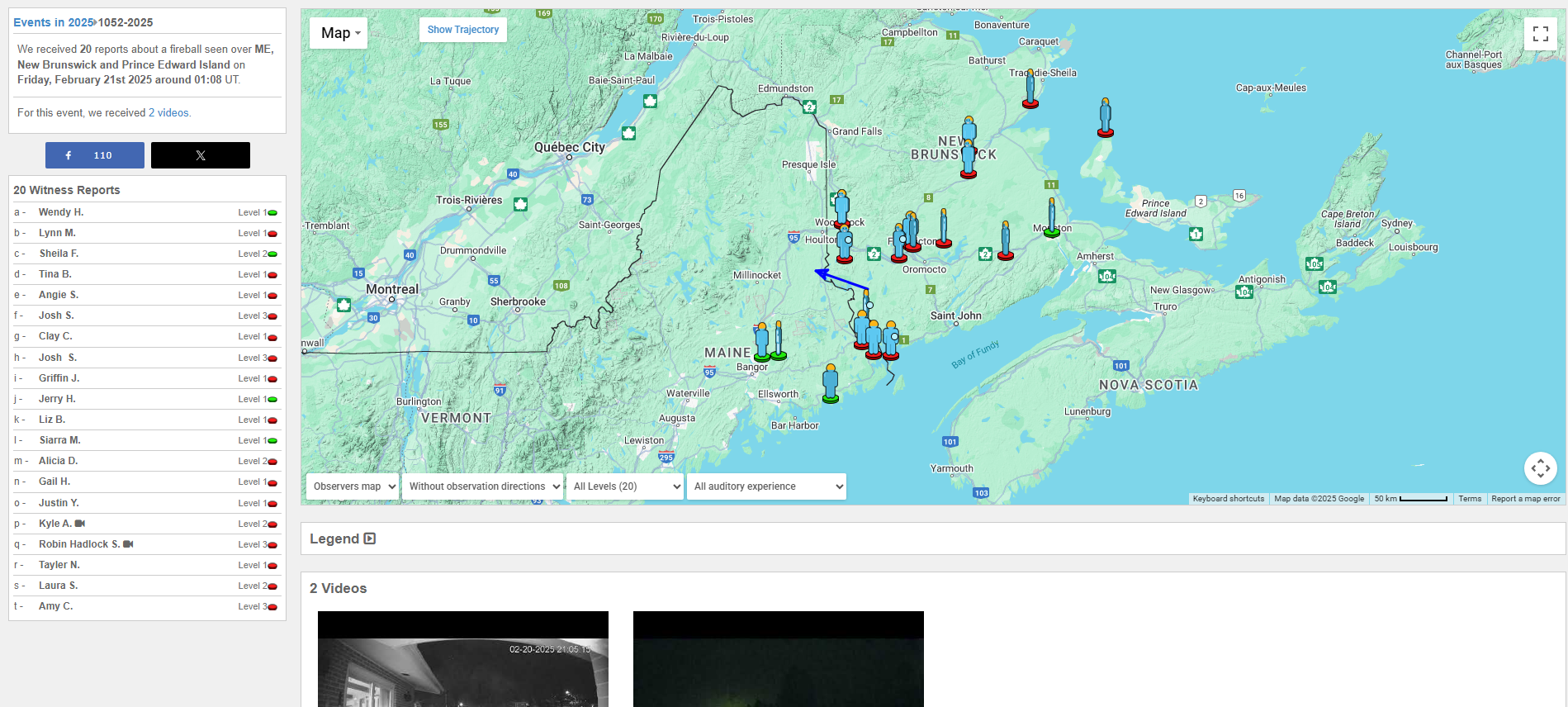This screenshot has height=707, width=1568.
Task: Open Jerry H. witness report
Action: 57,399
